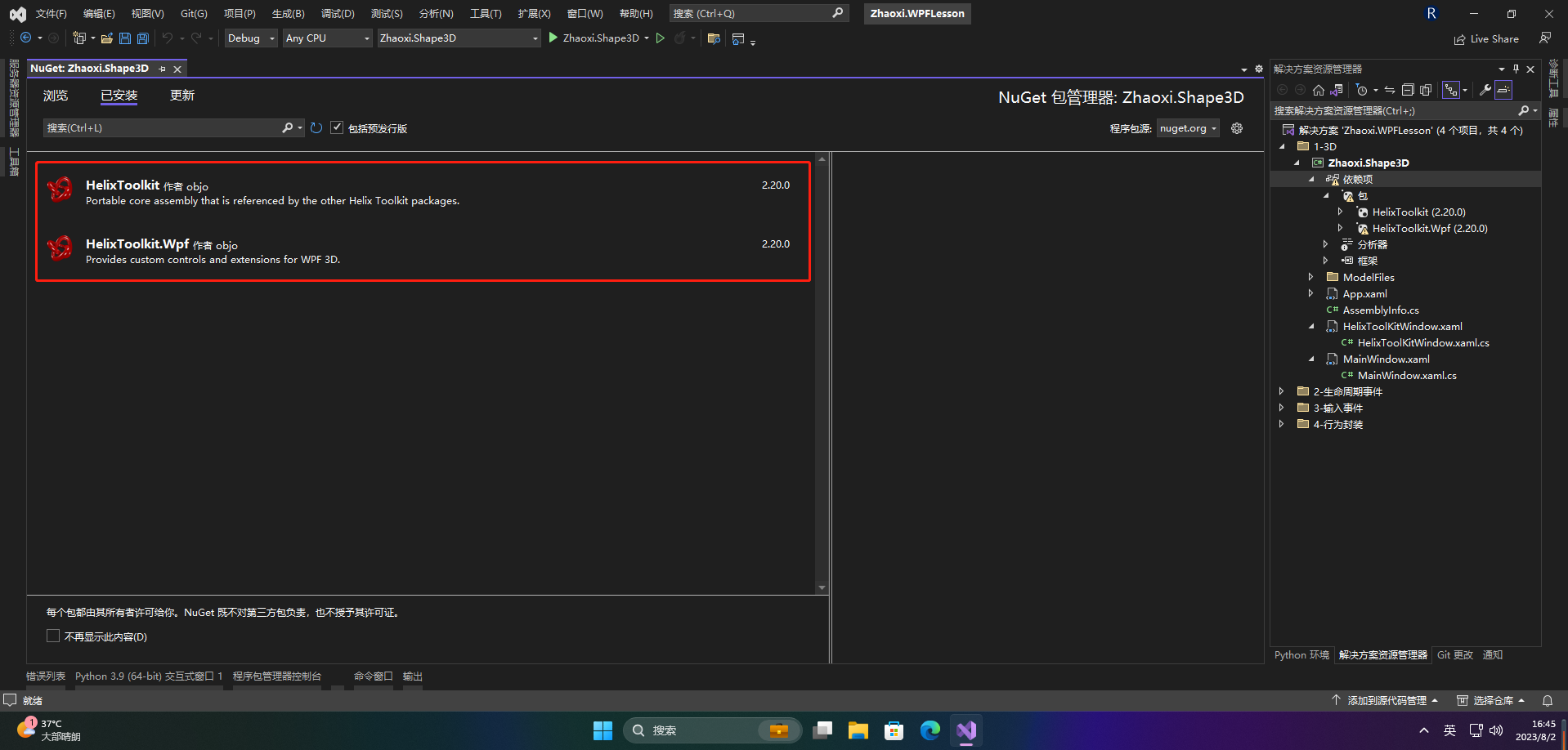Open the 调试(D) menu

click(338, 14)
